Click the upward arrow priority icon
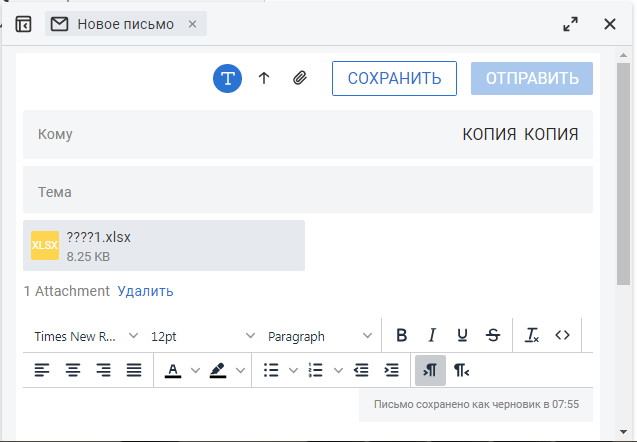 (x=264, y=78)
